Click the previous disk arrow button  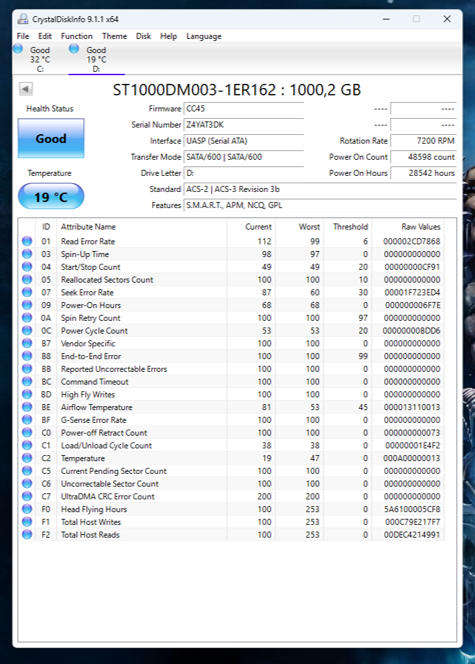[25, 89]
